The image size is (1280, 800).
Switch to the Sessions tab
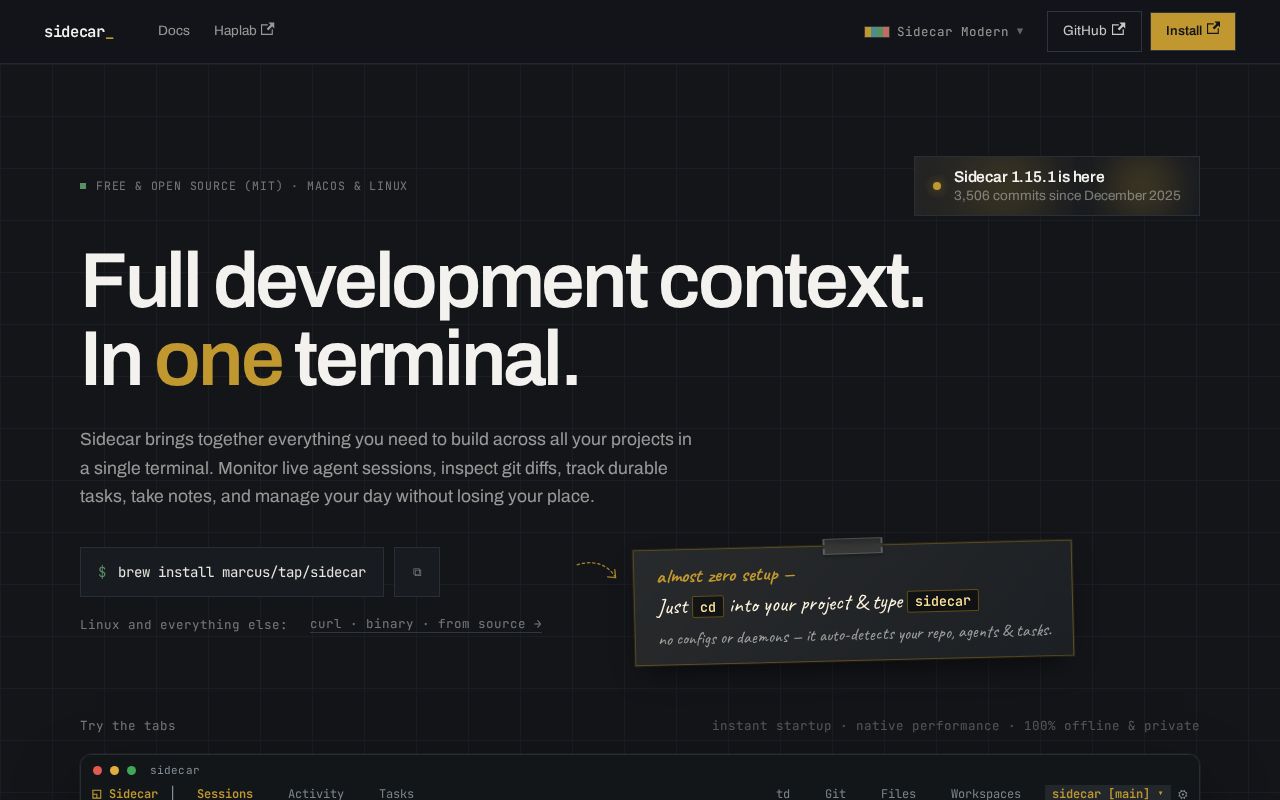pyautogui.click(x=225, y=794)
